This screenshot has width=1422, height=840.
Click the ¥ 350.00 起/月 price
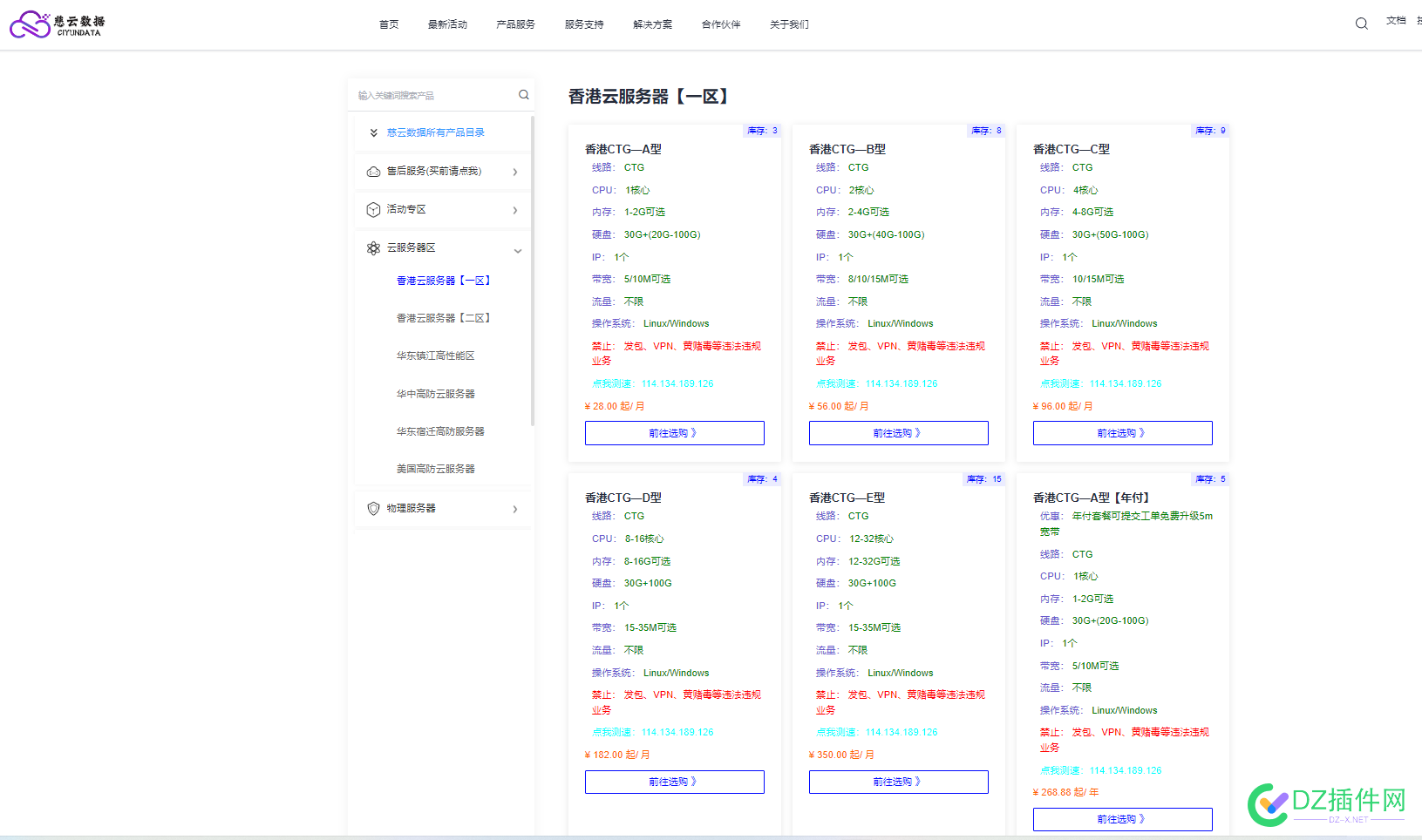point(841,755)
